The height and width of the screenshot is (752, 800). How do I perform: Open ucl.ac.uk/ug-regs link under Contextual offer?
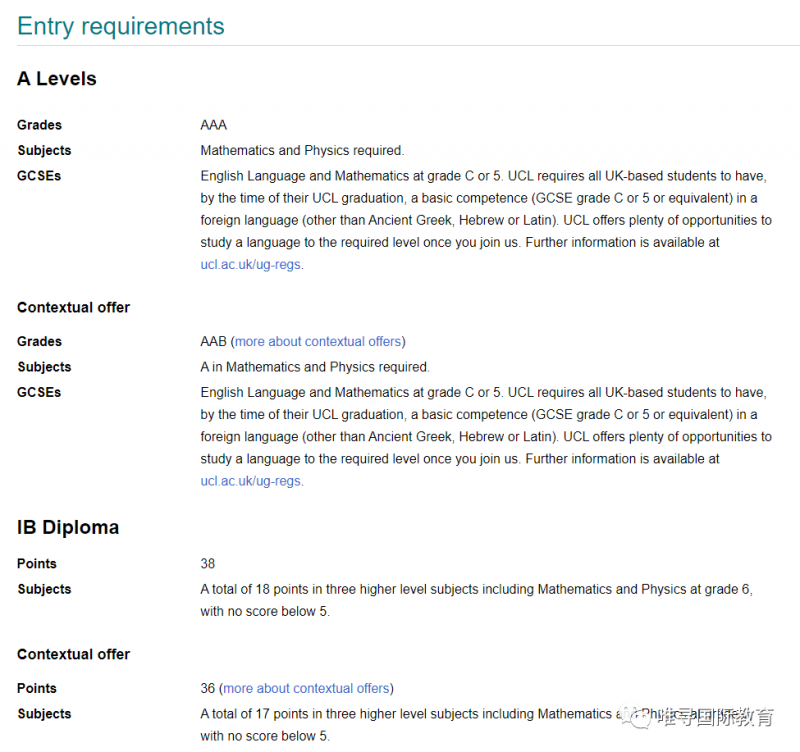pos(250,481)
